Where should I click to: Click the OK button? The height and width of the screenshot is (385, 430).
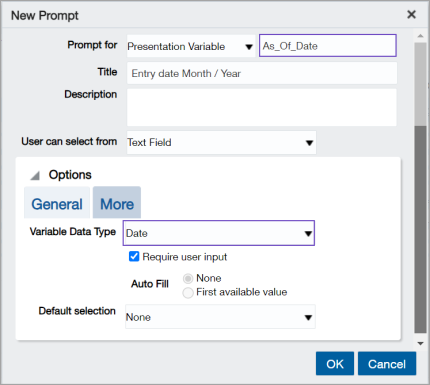pyautogui.click(x=335, y=364)
